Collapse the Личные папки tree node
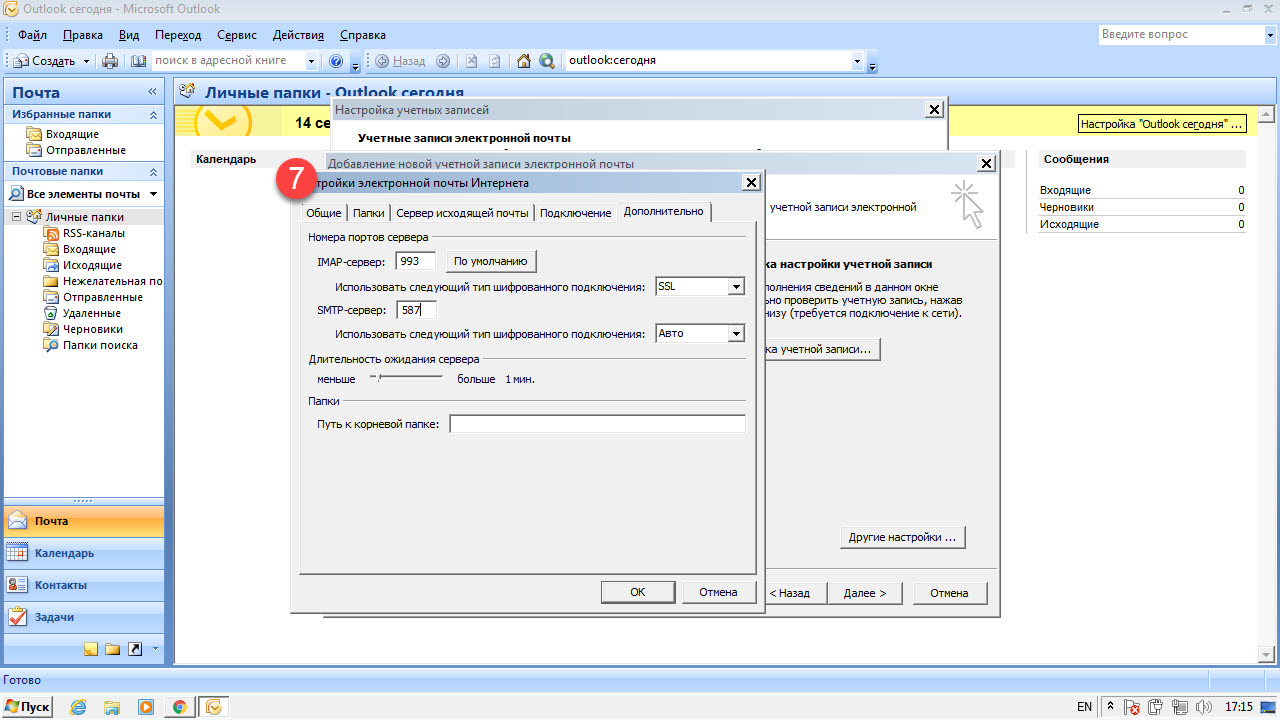1280x720 pixels. (x=16, y=217)
